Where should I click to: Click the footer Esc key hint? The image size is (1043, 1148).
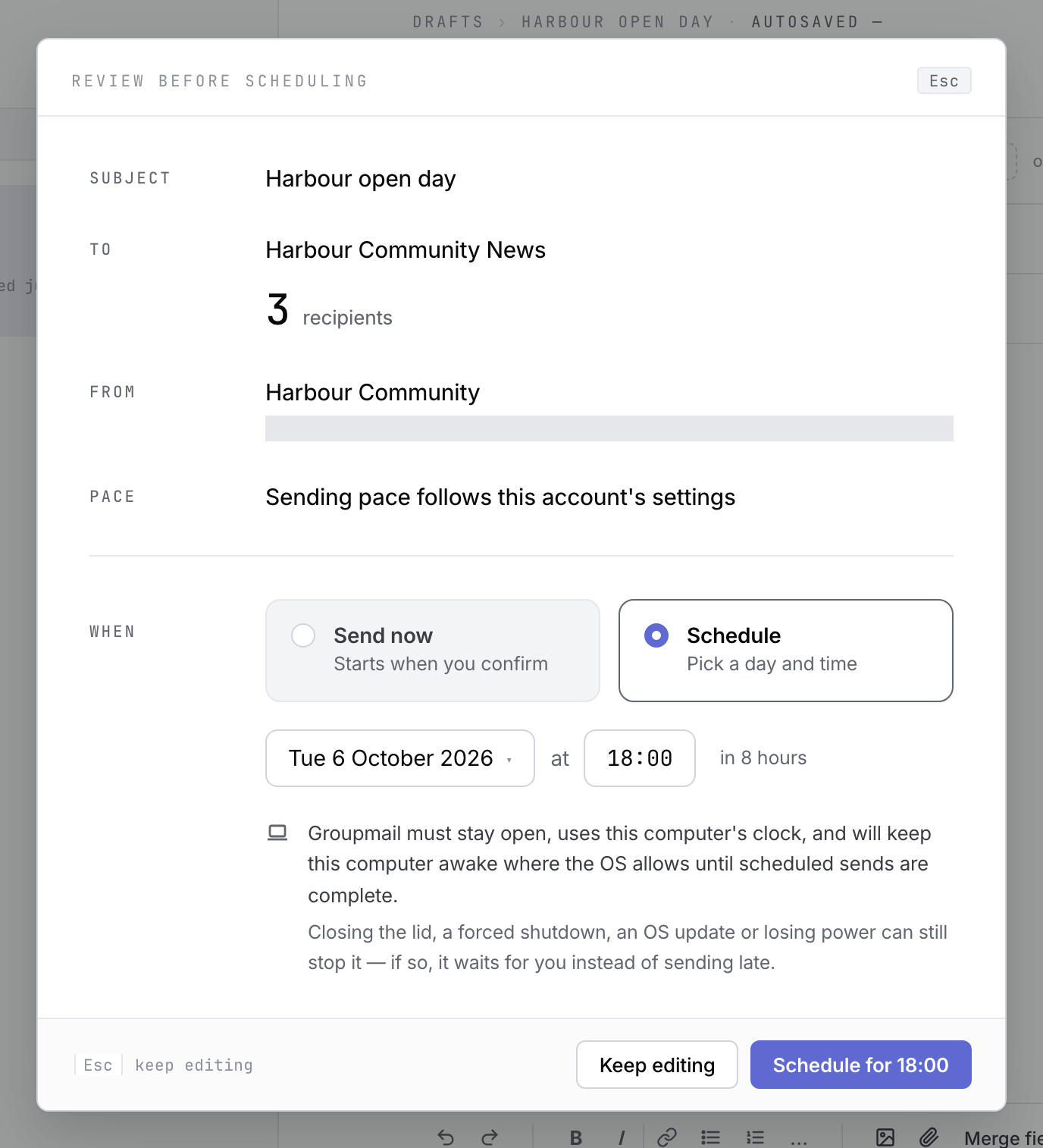[99, 1065]
